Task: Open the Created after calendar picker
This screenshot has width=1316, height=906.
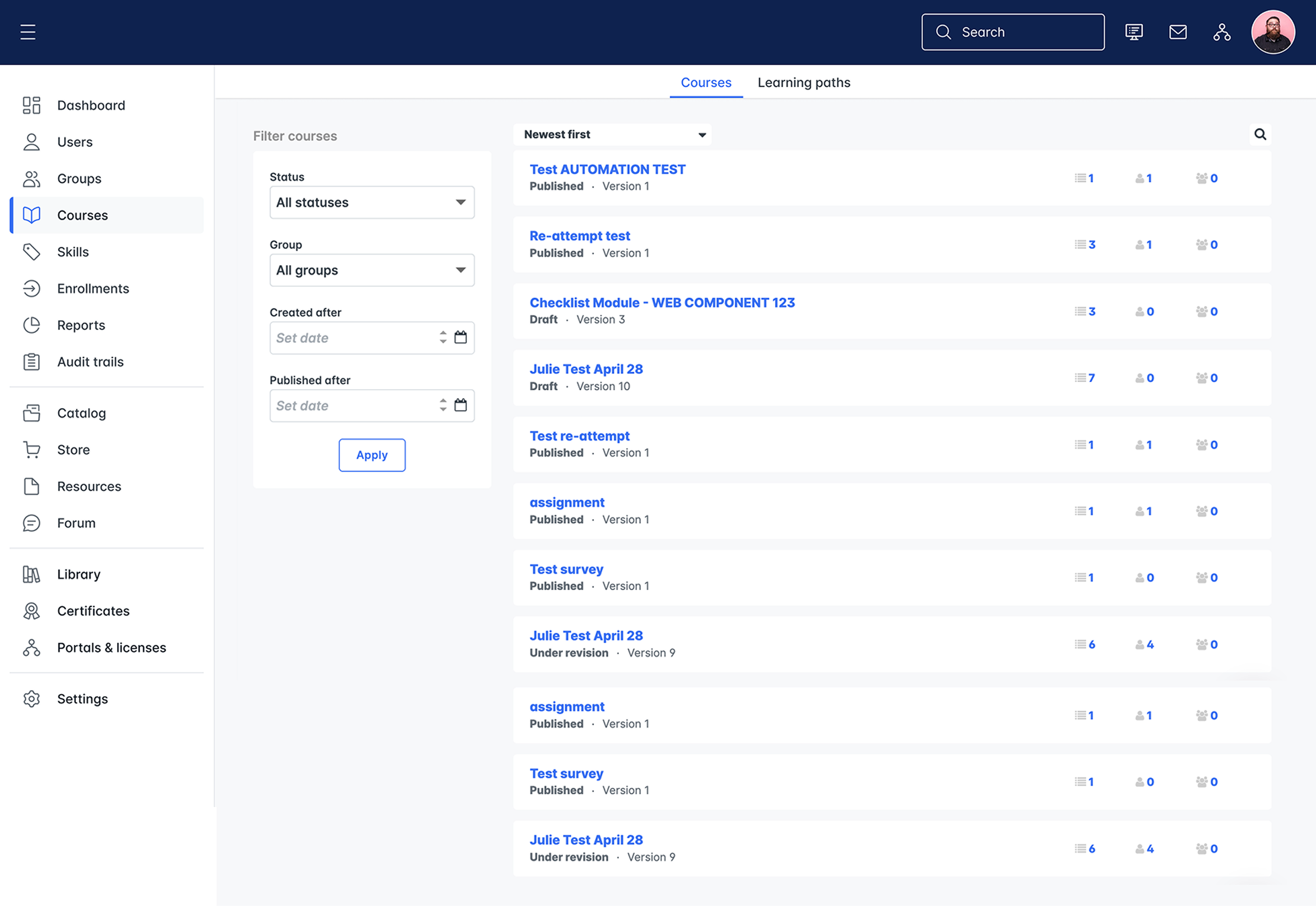Action: tap(461, 338)
